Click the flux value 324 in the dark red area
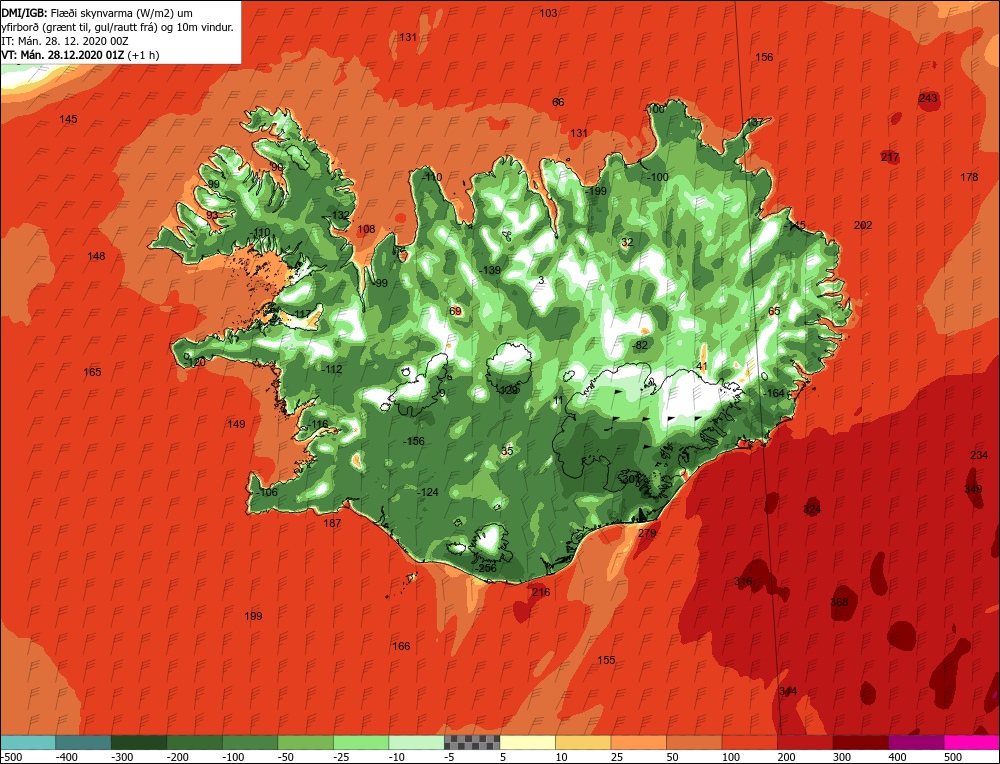This screenshot has height=764, width=1000. point(812,509)
